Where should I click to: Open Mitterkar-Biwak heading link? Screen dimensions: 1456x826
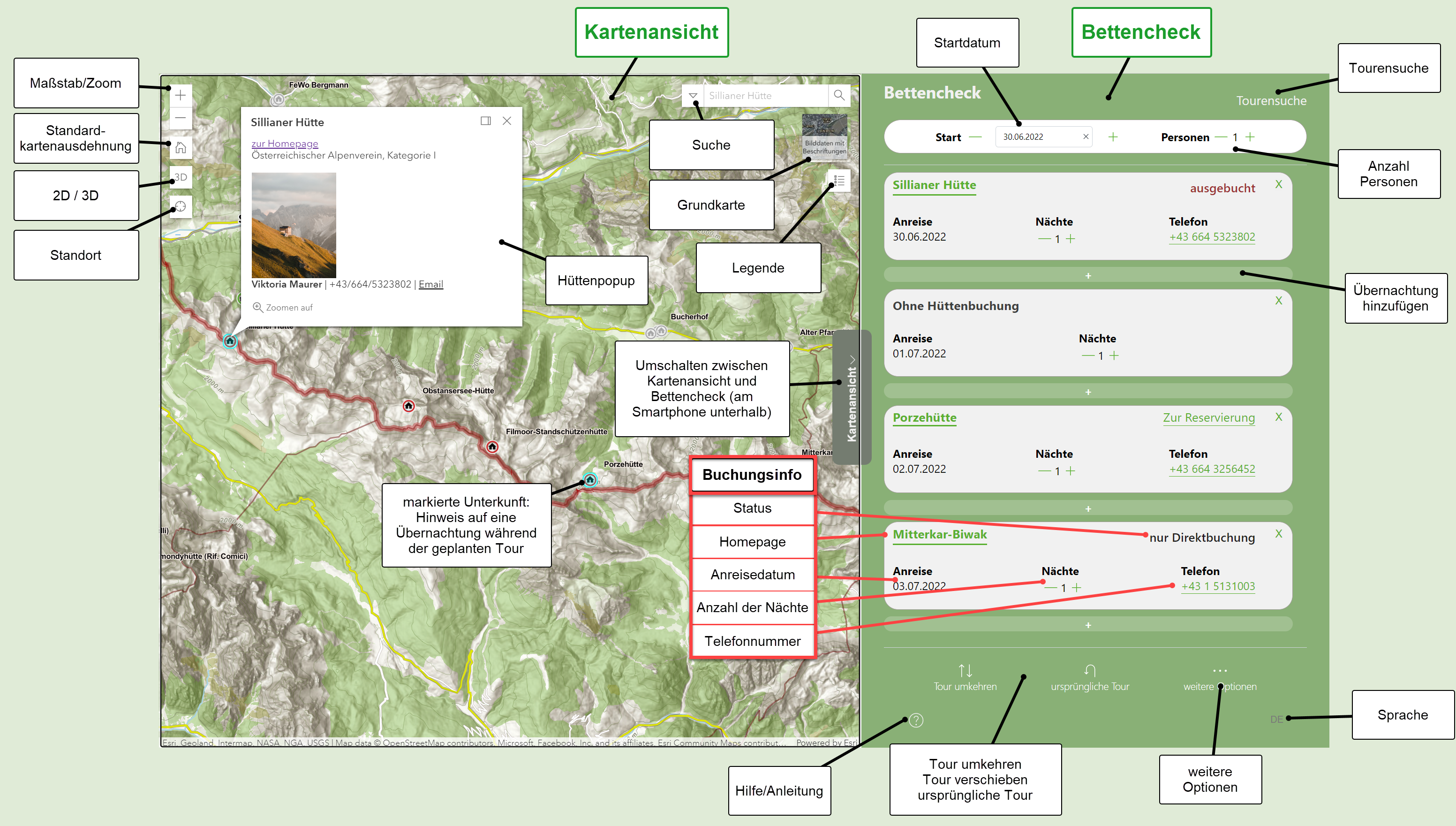940,535
